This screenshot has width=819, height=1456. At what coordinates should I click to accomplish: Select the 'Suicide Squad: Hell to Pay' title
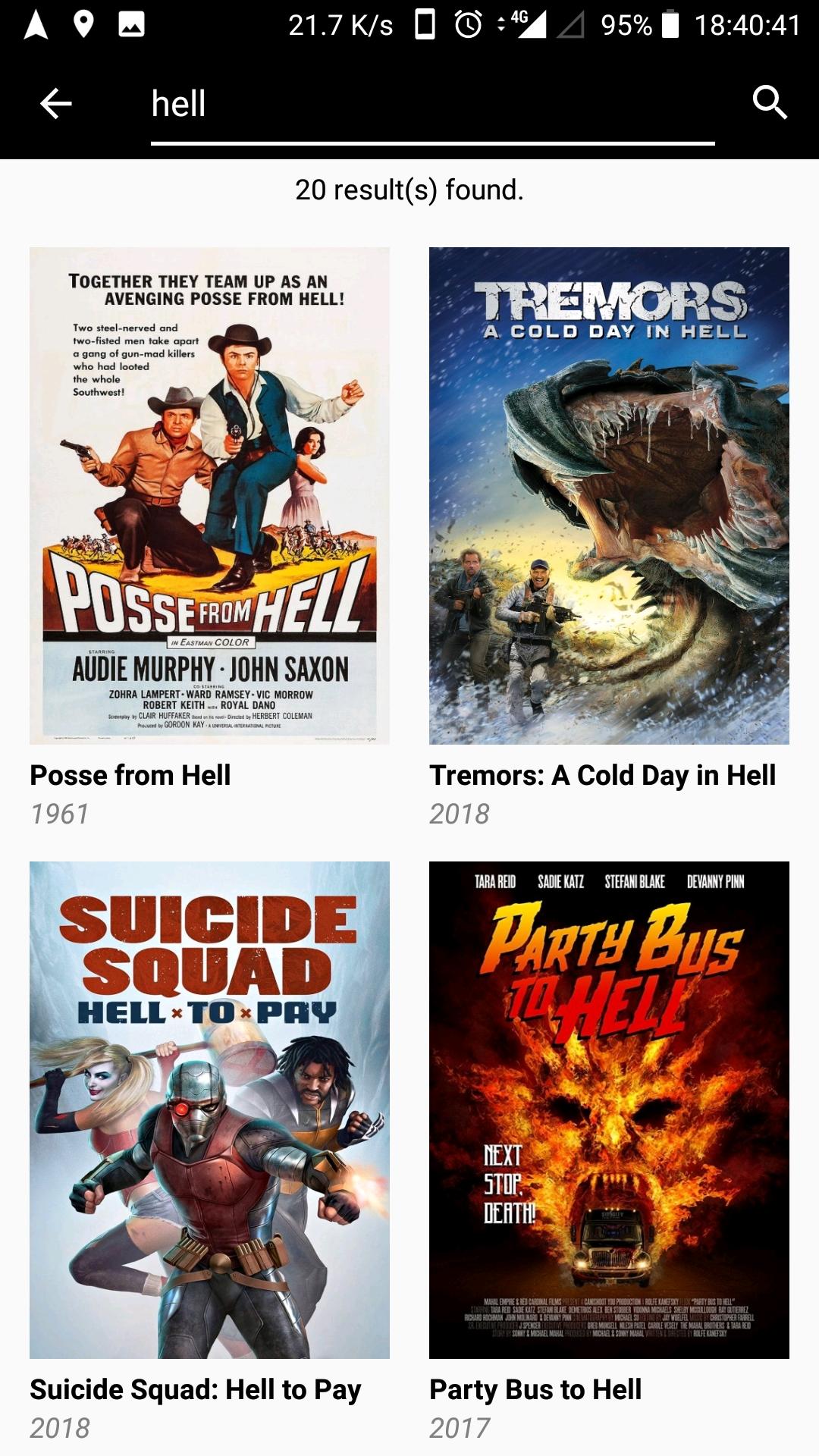pos(196,1389)
